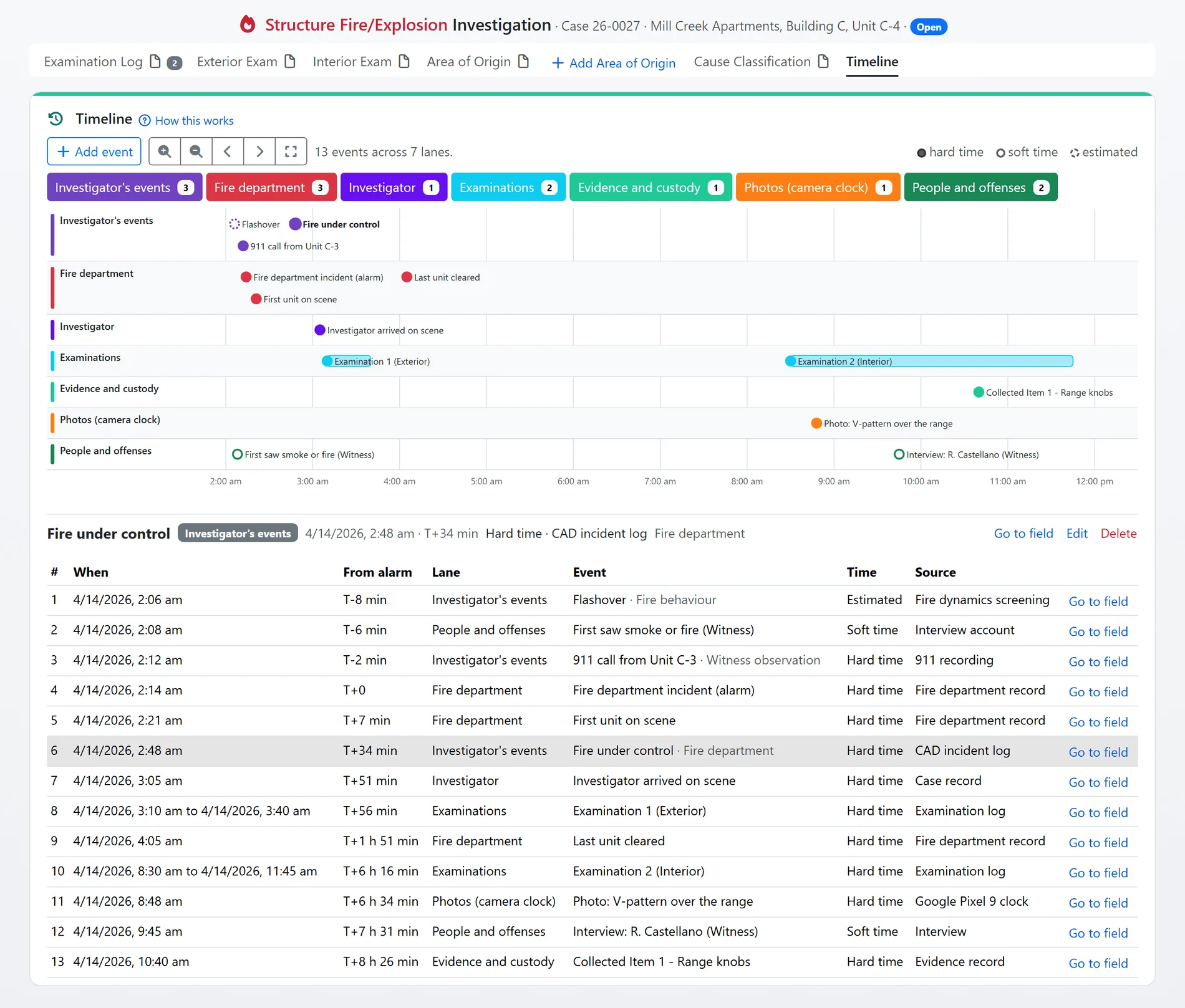
Task: Click Add Area of Origin
Action: (614, 63)
